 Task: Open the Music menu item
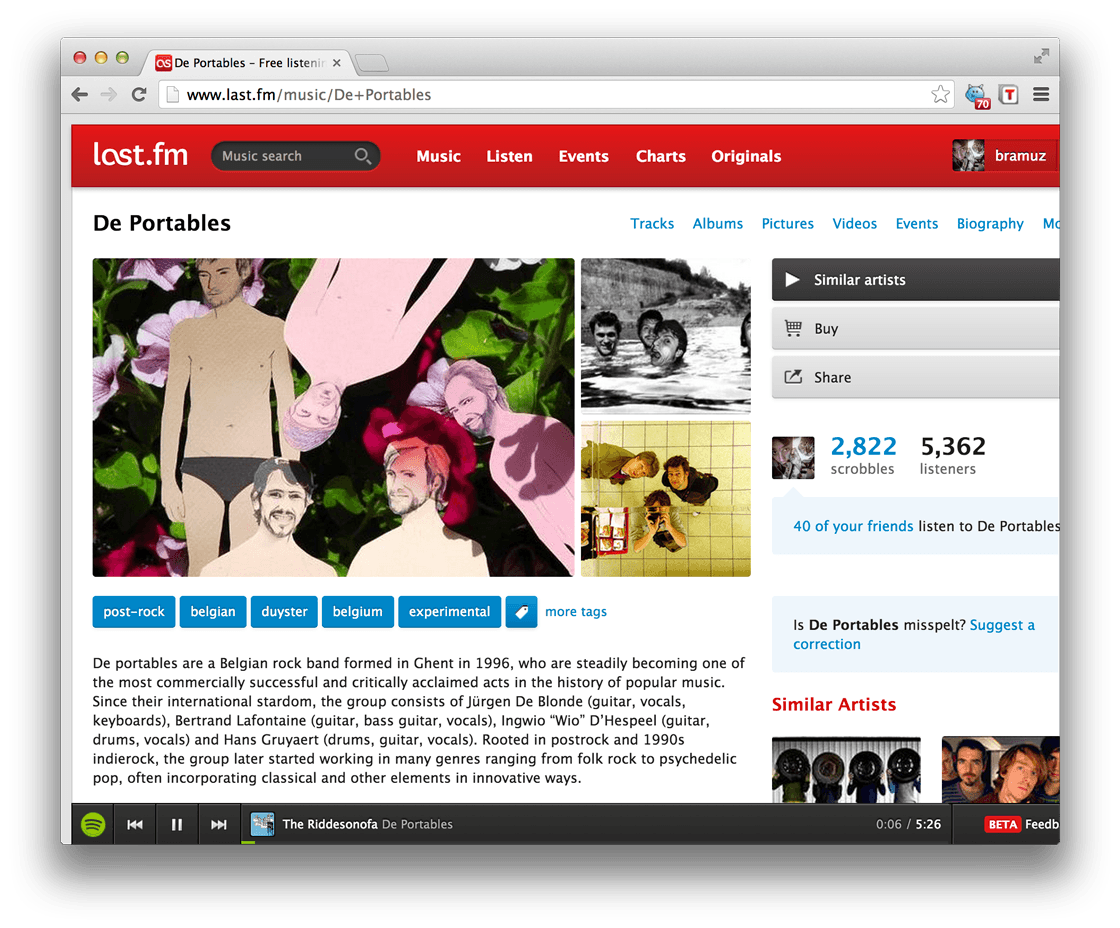(x=439, y=156)
